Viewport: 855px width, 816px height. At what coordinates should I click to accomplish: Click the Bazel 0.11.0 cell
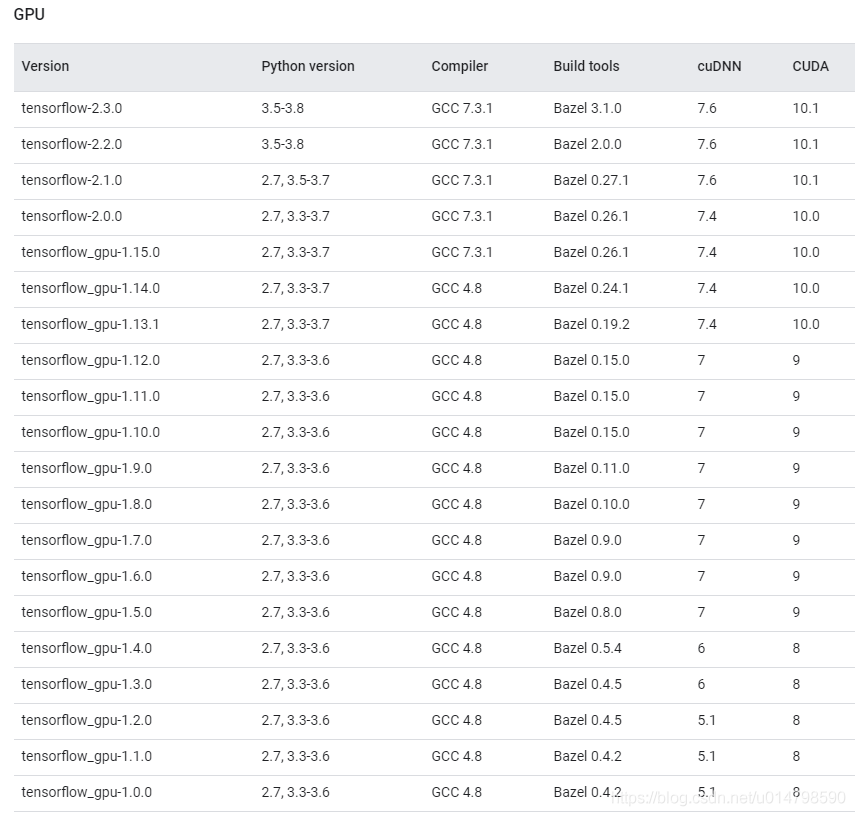pyautogui.click(x=592, y=468)
